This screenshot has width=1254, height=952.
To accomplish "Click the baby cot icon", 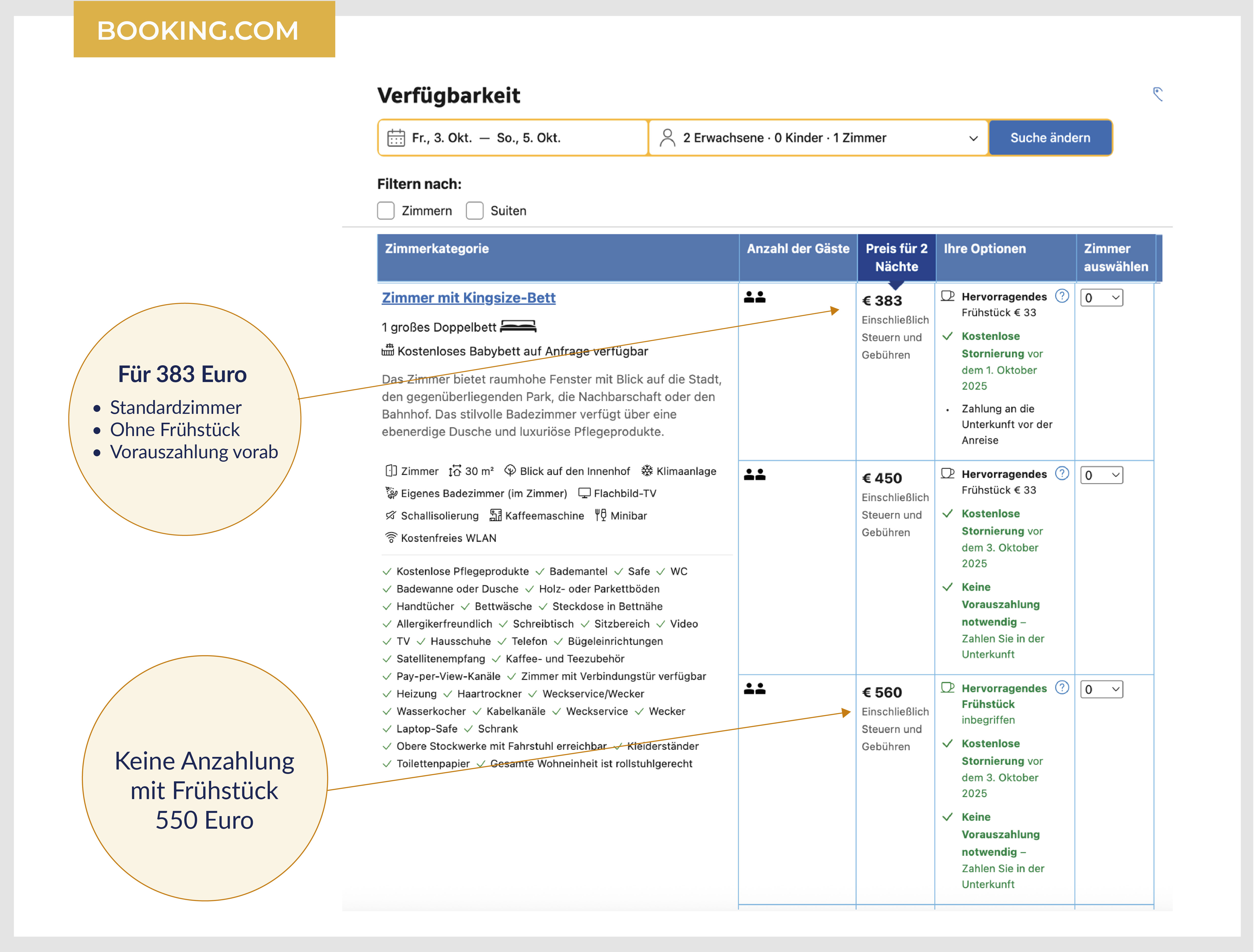I will [388, 350].
